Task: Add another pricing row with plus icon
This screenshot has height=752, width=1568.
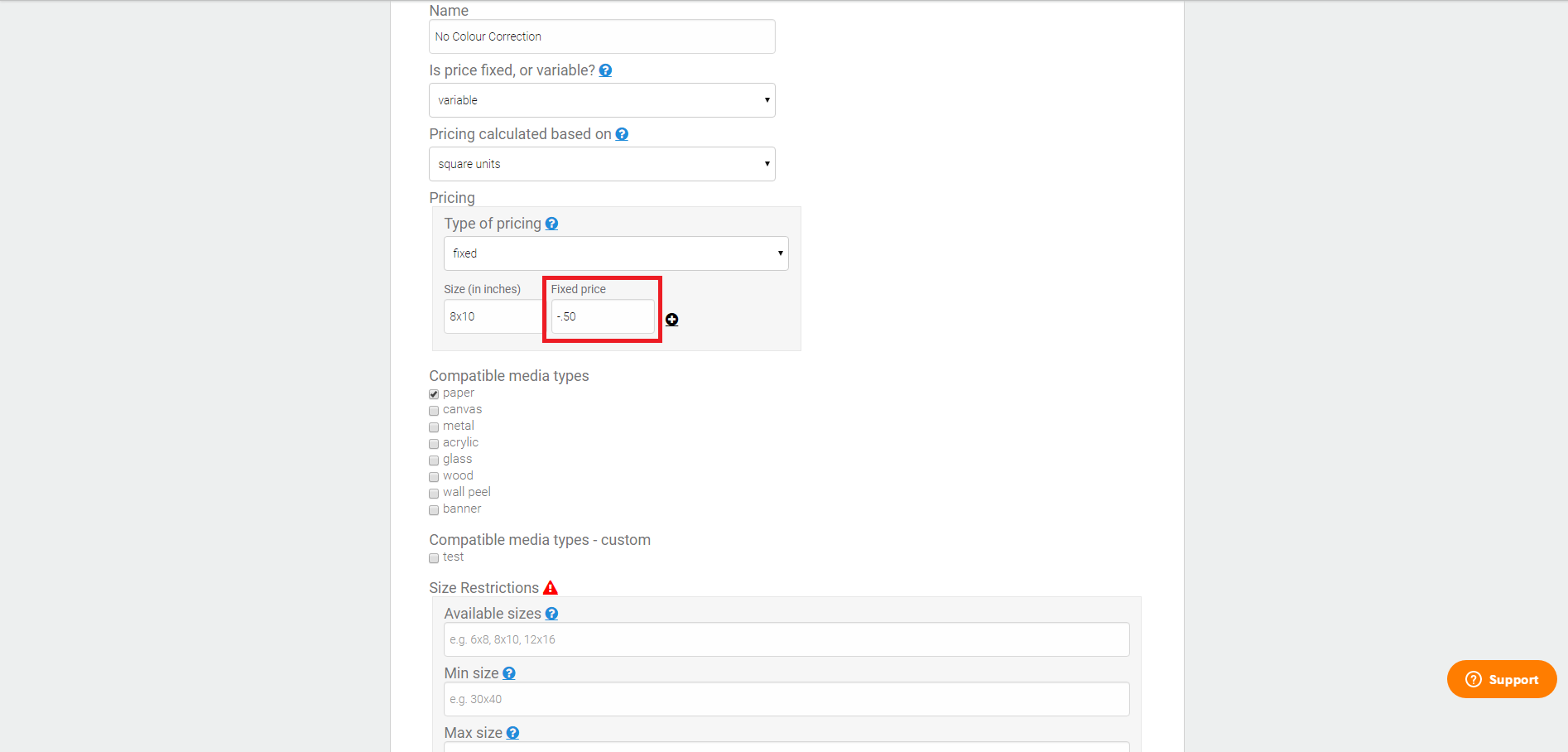Action: point(672,320)
